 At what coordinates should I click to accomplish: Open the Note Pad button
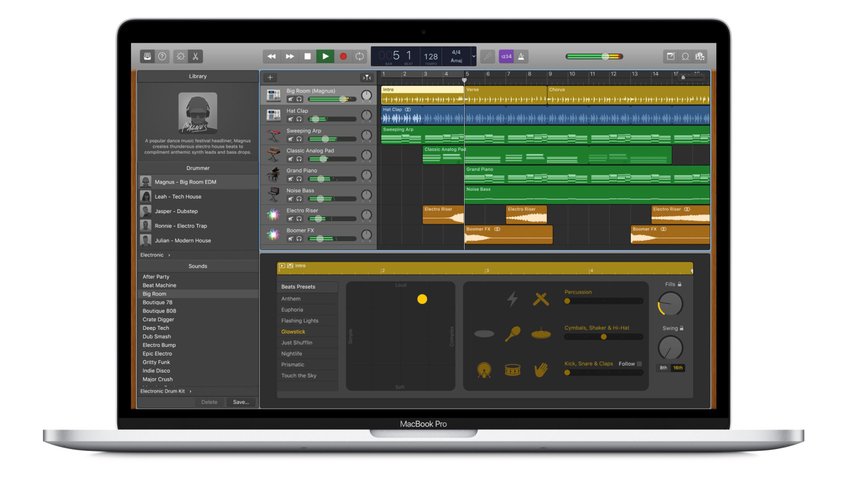pos(671,56)
